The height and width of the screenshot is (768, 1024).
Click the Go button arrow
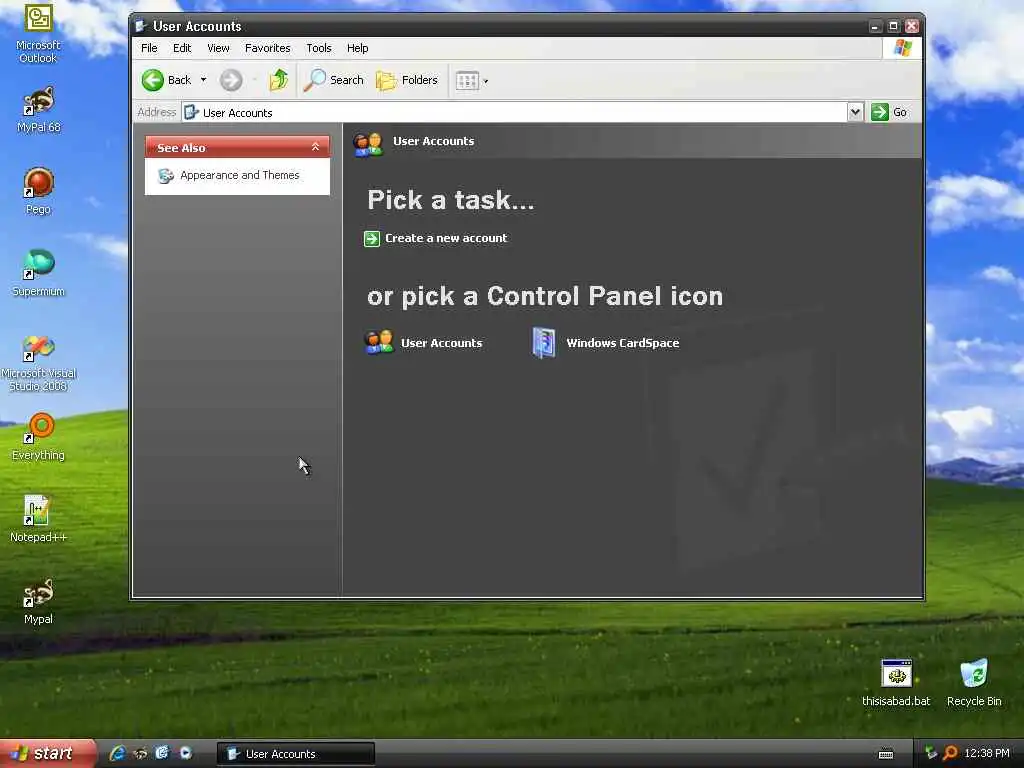(x=880, y=112)
